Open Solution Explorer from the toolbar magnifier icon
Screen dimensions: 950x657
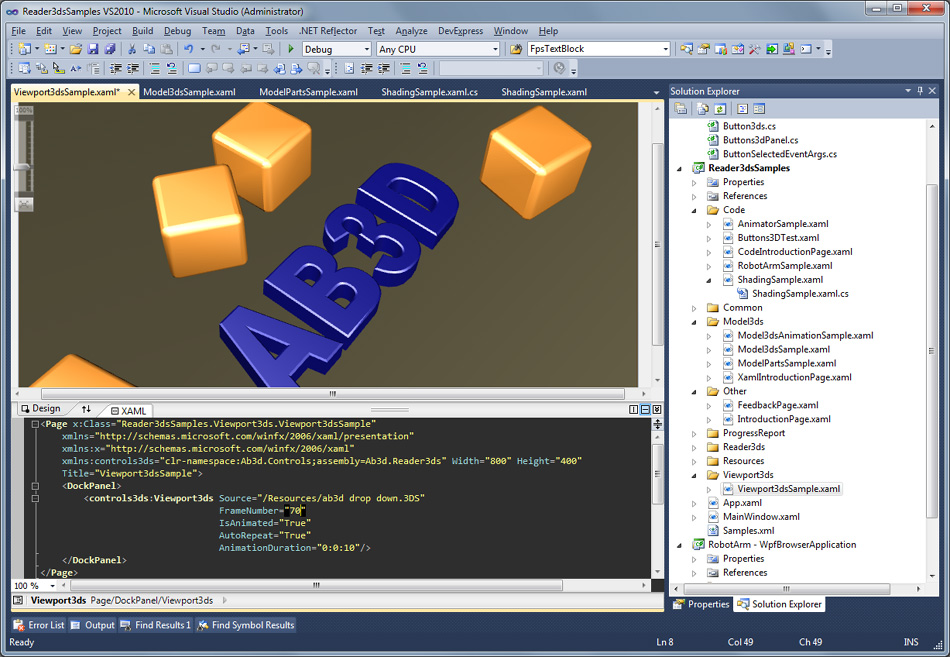click(x=686, y=49)
